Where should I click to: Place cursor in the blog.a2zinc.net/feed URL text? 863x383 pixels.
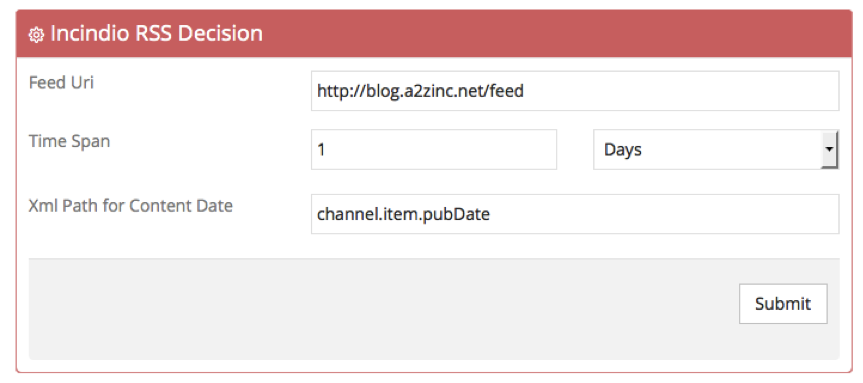pyautogui.click(x=420, y=91)
